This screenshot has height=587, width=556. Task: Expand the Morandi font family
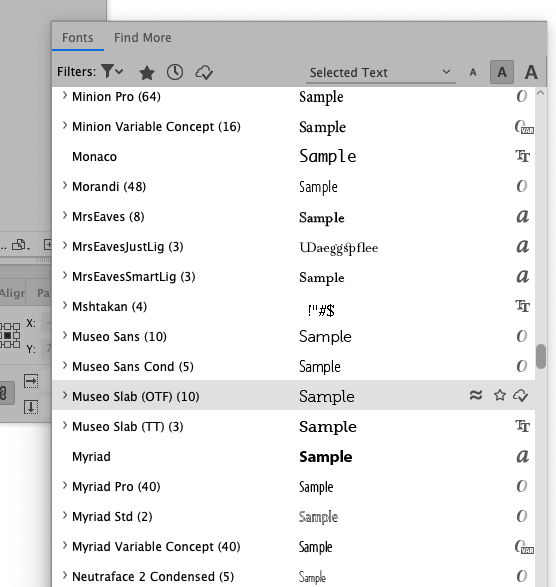[x=65, y=185]
